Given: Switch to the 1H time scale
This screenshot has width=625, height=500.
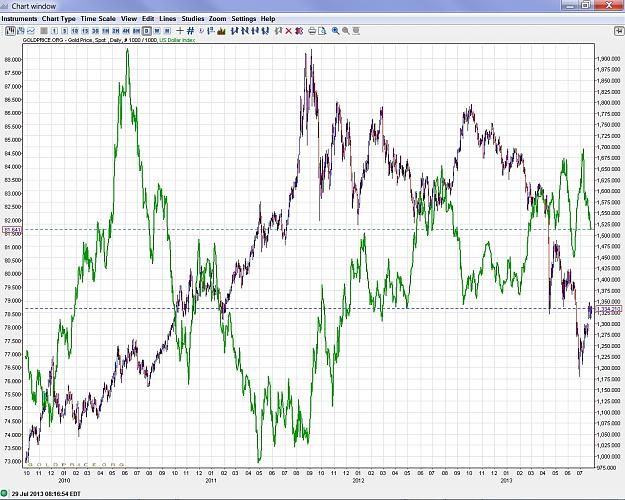Looking at the screenshot, I should [106, 31].
